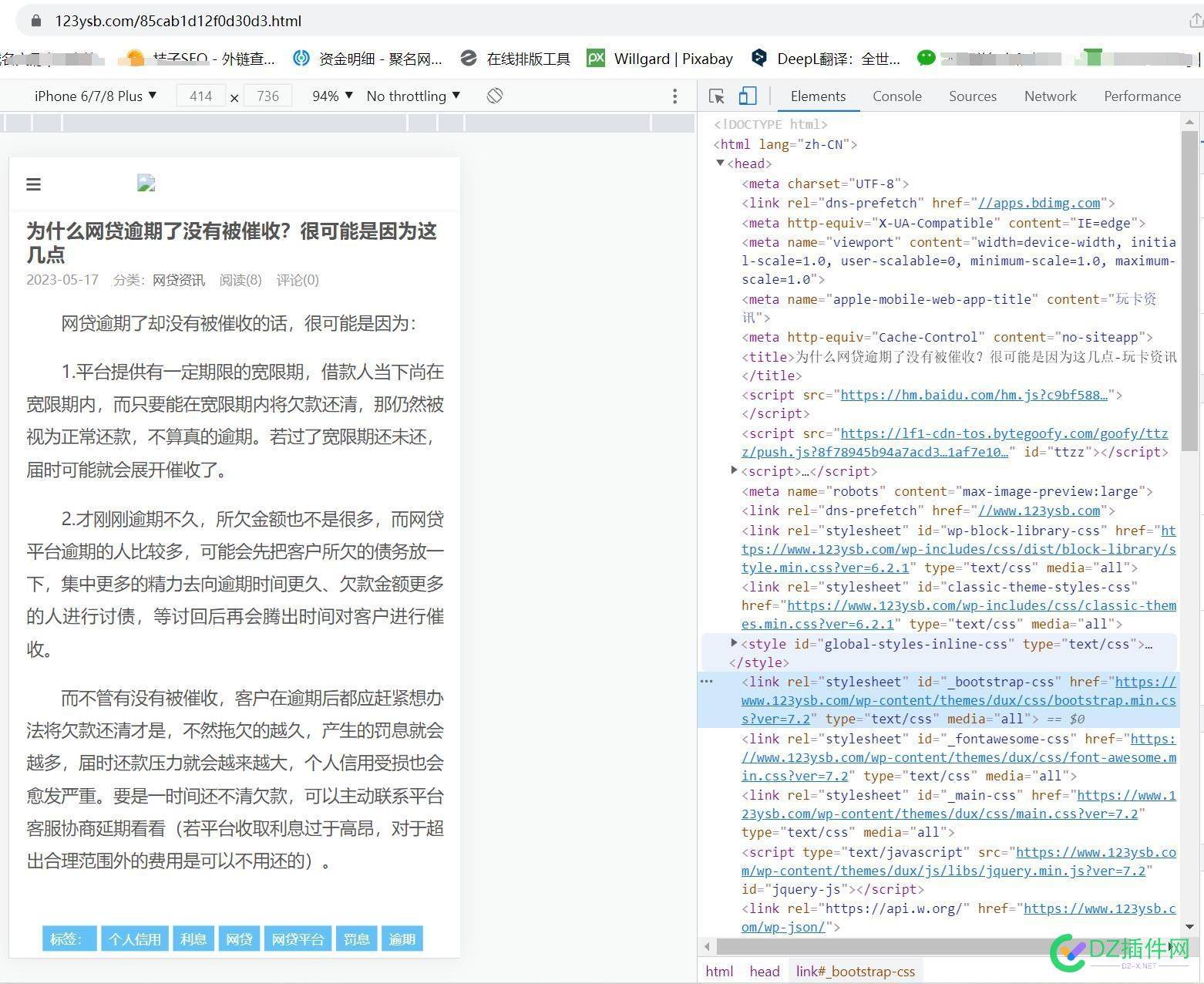Select html in the DOM breadcrumb
Screen dimensions: 1204x984
pos(719,971)
